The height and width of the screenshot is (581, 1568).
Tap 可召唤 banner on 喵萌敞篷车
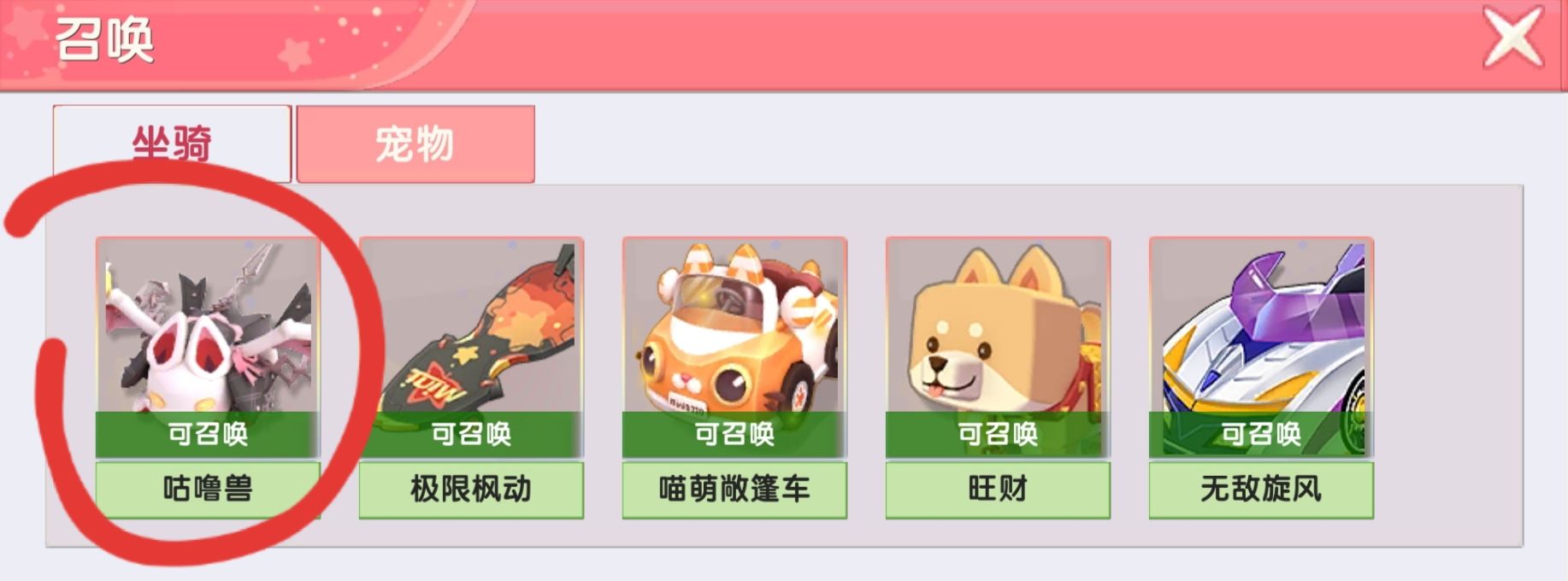coord(734,434)
